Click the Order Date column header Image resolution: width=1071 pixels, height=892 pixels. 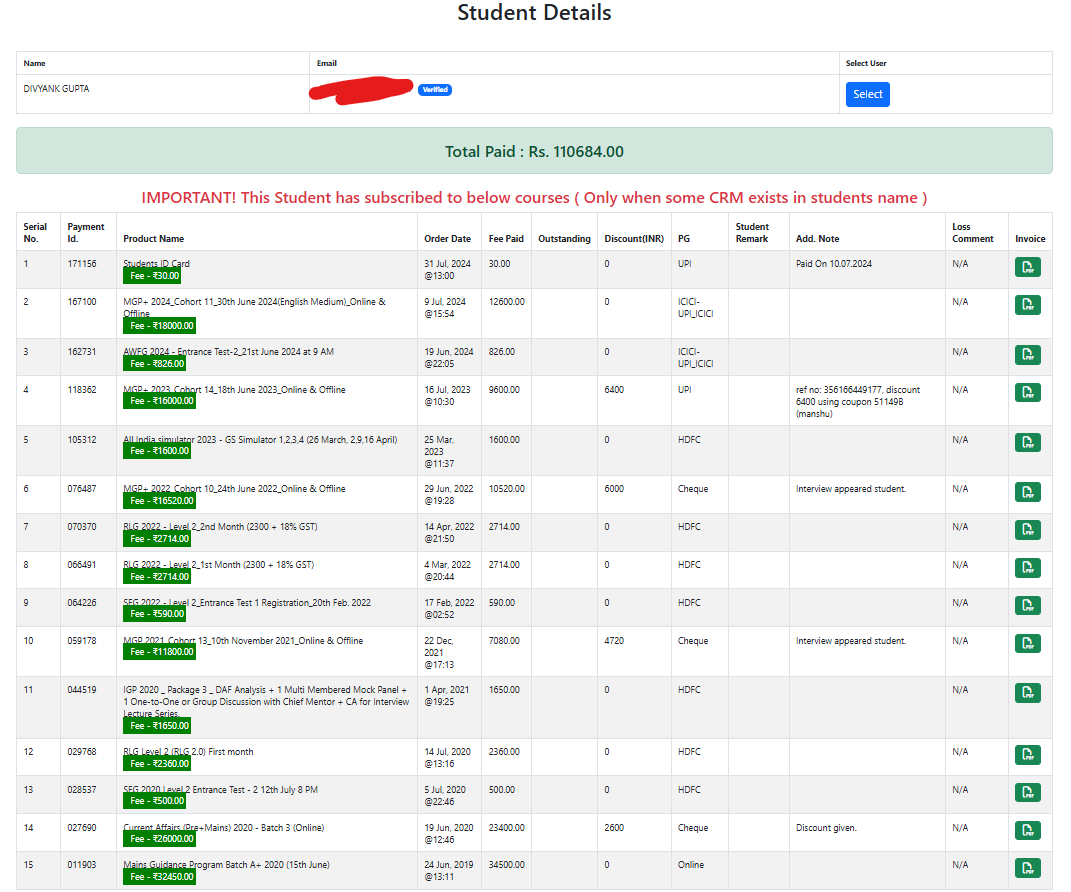(447, 239)
